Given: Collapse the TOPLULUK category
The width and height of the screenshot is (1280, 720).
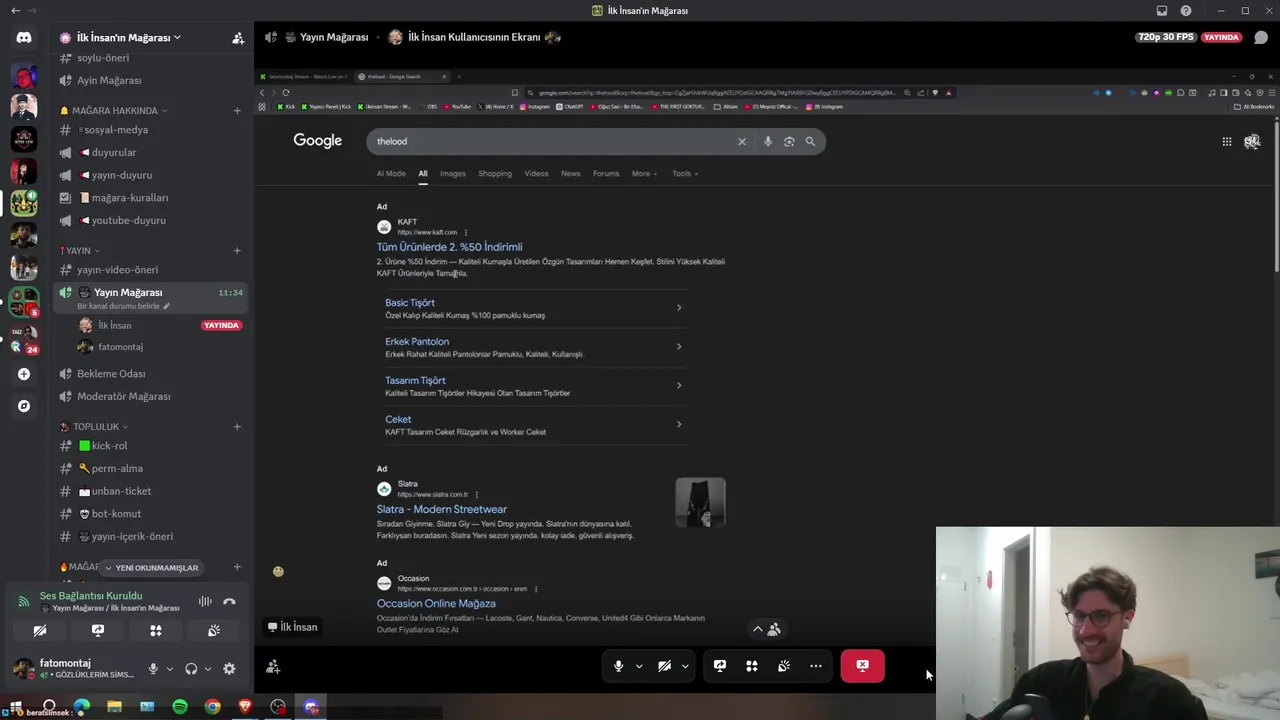Looking at the screenshot, I should pyautogui.click(x=94, y=427).
